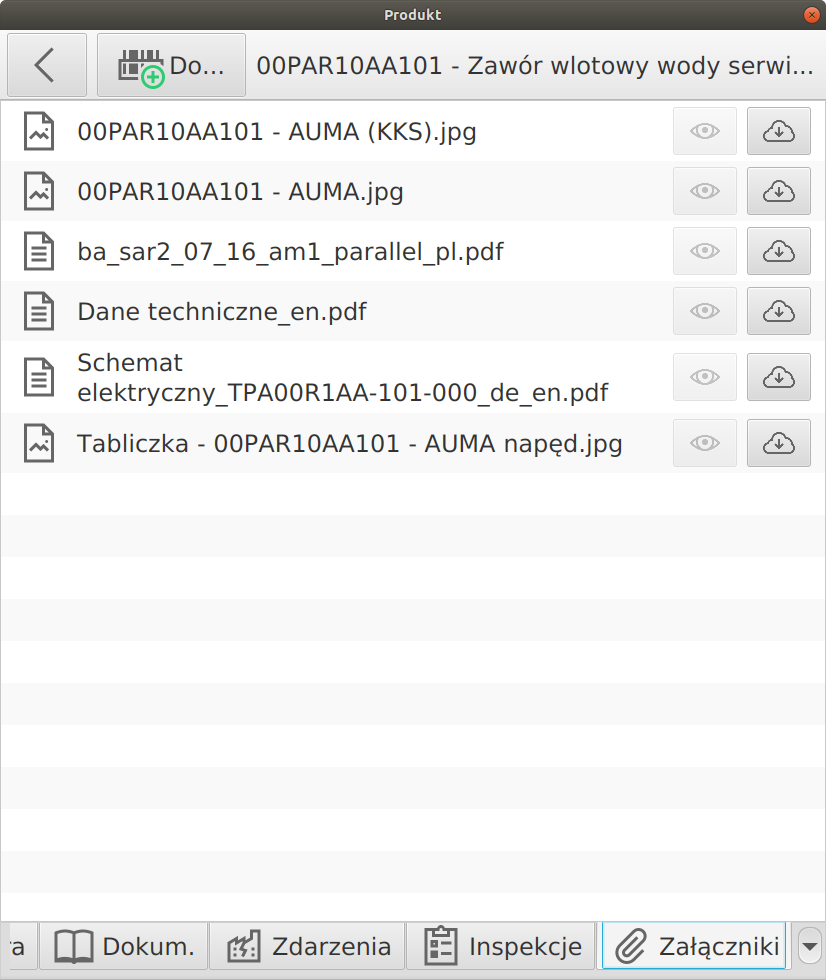Viewport: 826px width, 980px height.
Task: Download the 00PAR10AA101 - AUMA.jpg attachment
Action: click(778, 191)
